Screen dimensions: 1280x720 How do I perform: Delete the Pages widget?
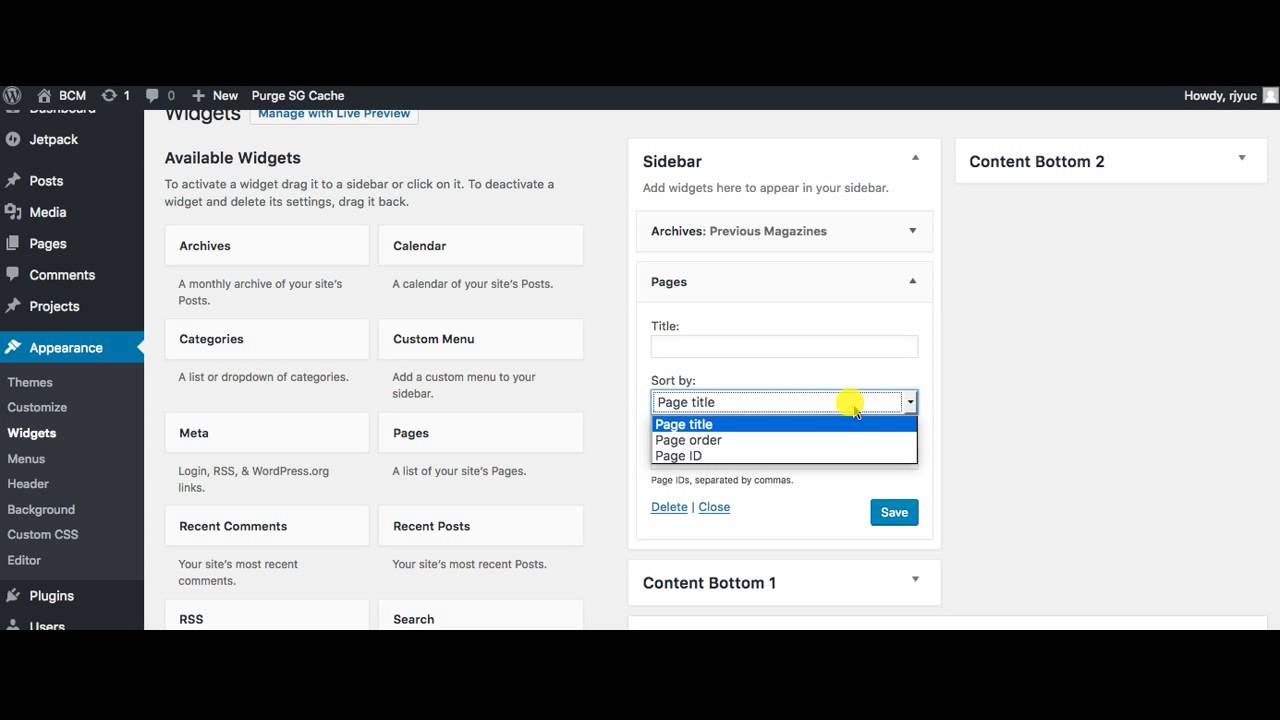click(669, 507)
